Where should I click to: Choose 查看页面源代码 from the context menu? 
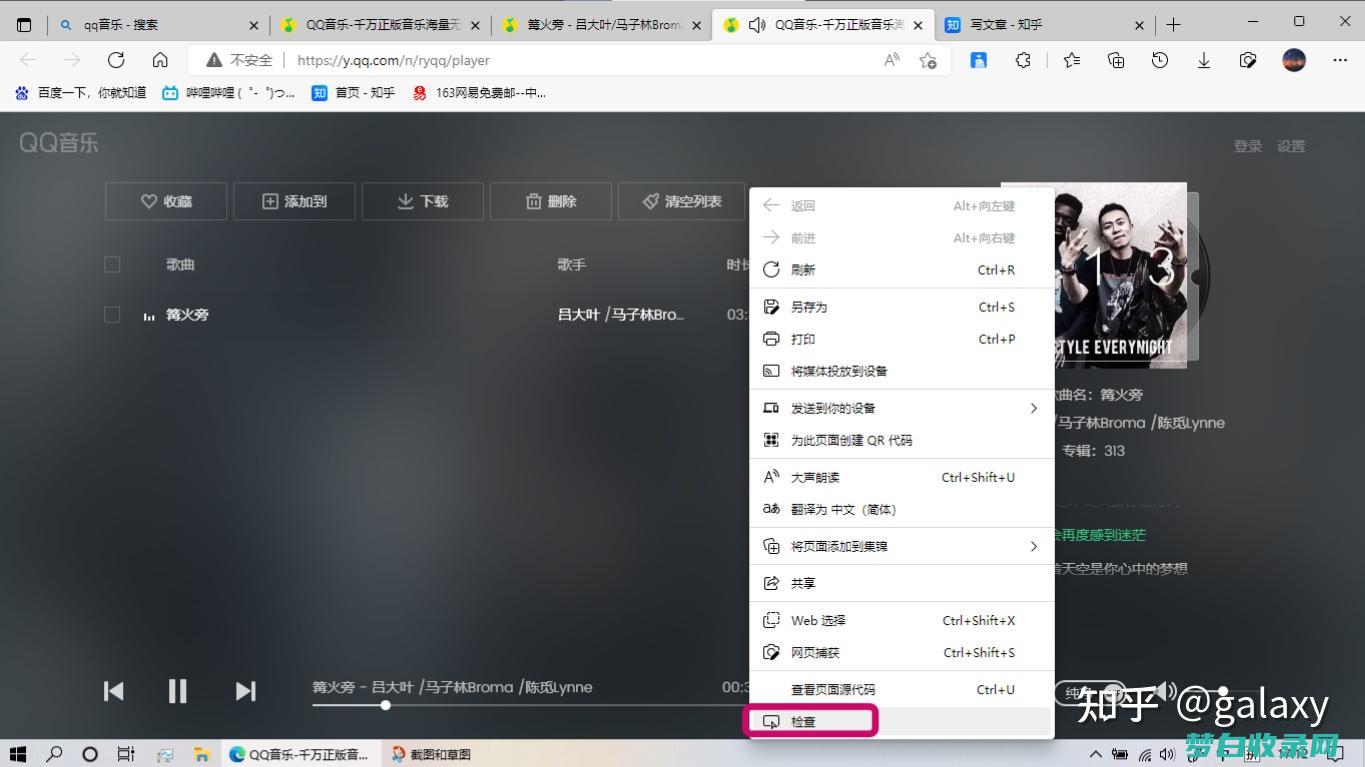[902, 689]
